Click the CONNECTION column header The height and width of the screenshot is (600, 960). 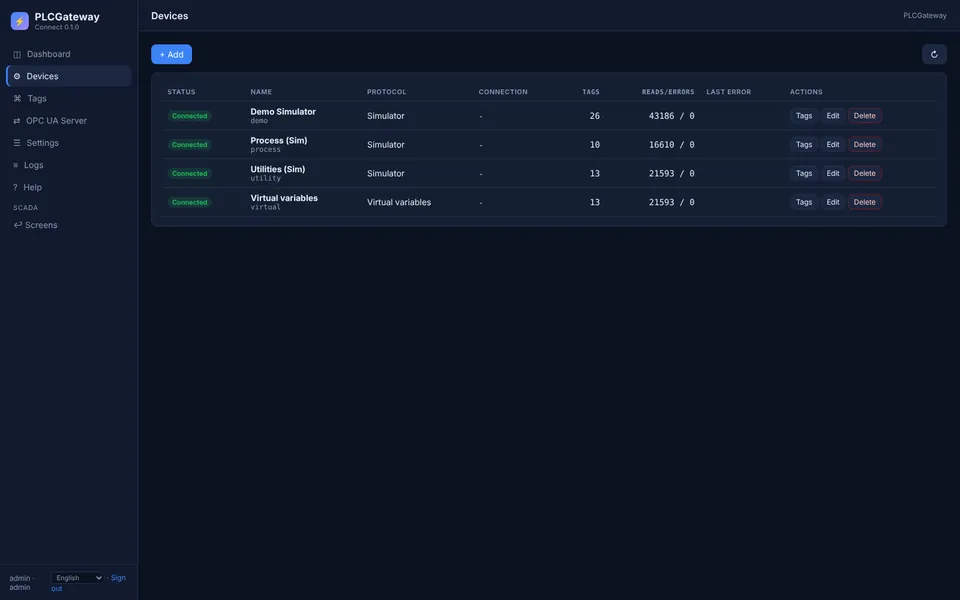pos(503,92)
